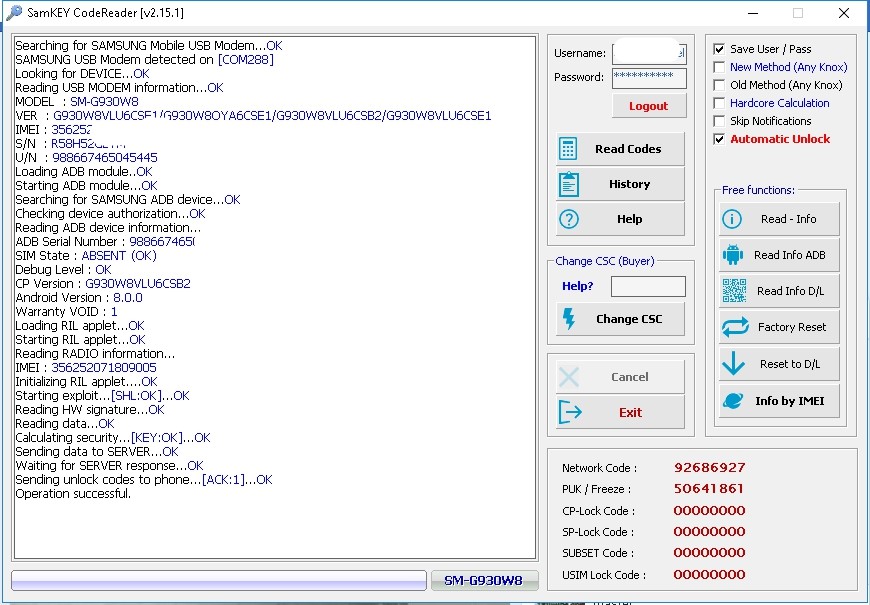Click the USIM Lock Code value
Screen dimensions: 870x605
click(710, 574)
